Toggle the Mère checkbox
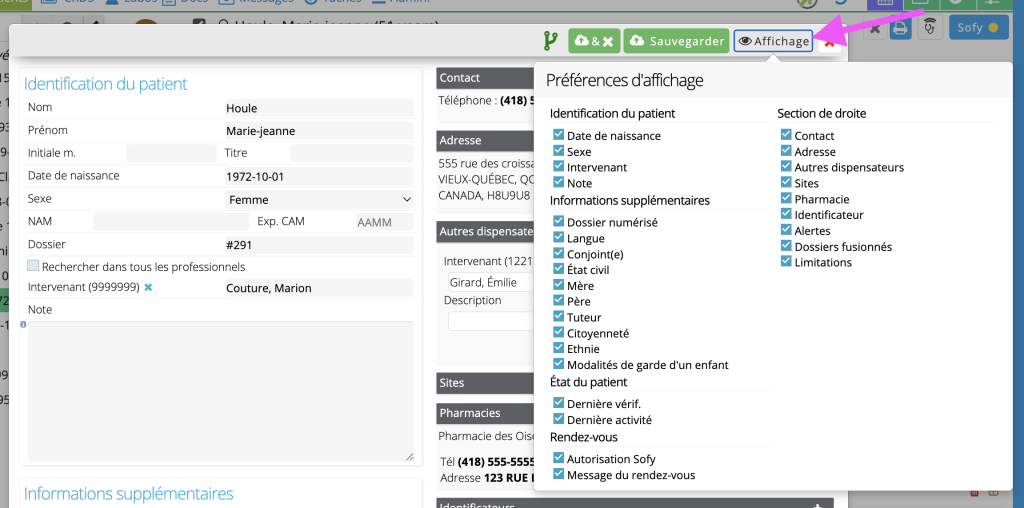1024x508 pixels. 558,284
